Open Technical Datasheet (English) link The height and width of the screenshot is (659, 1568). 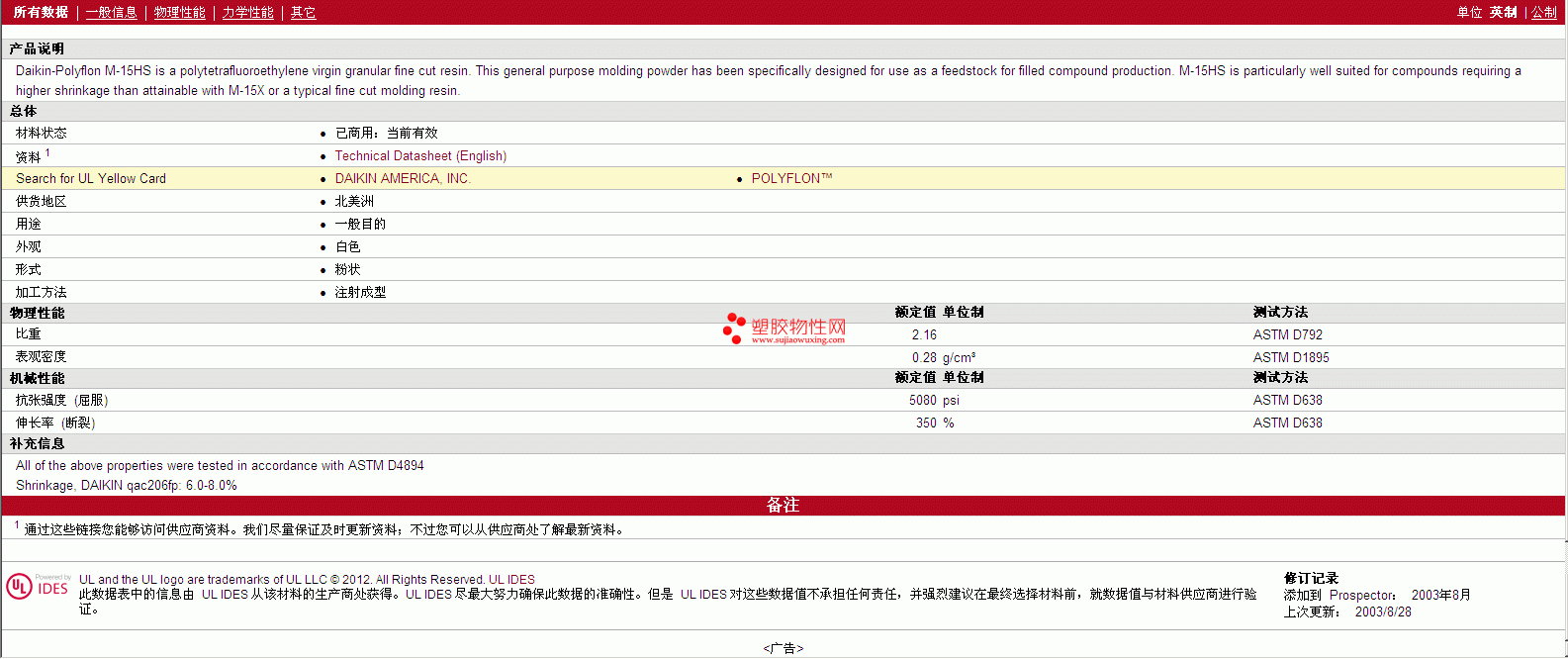(420, 155)
